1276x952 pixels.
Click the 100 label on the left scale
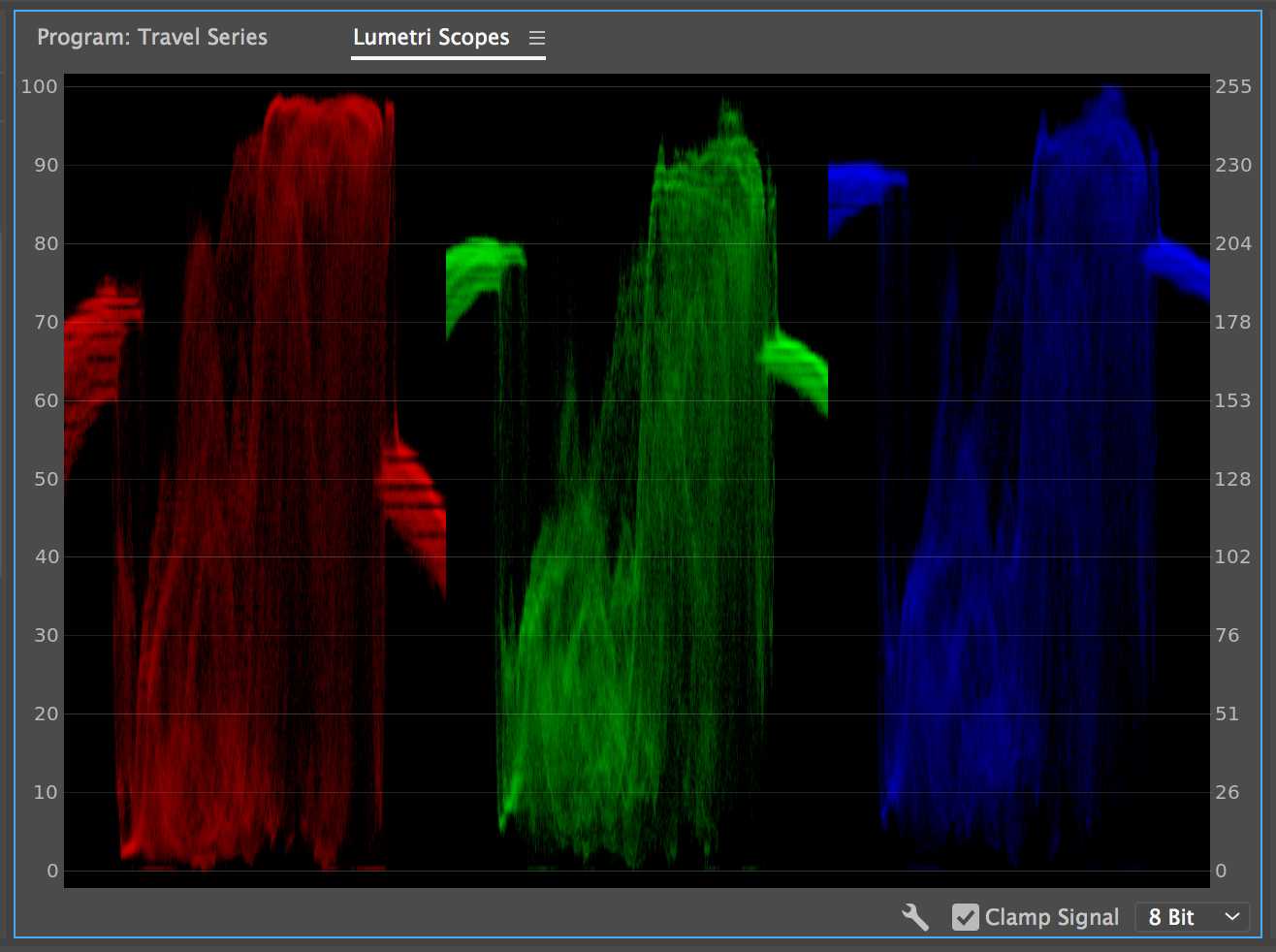[x=40, y=86]
